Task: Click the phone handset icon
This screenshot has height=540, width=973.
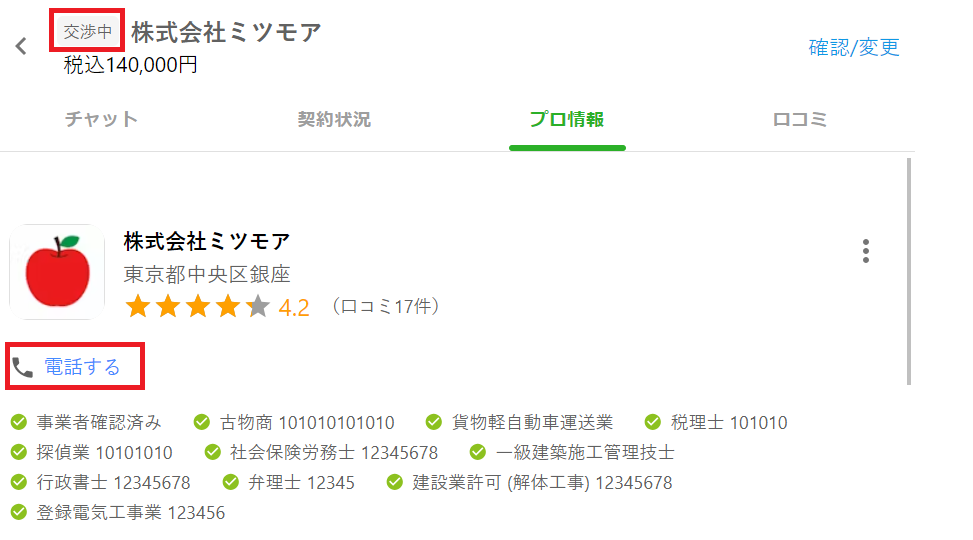Action: pyautogui.click(x=23, y=367)
